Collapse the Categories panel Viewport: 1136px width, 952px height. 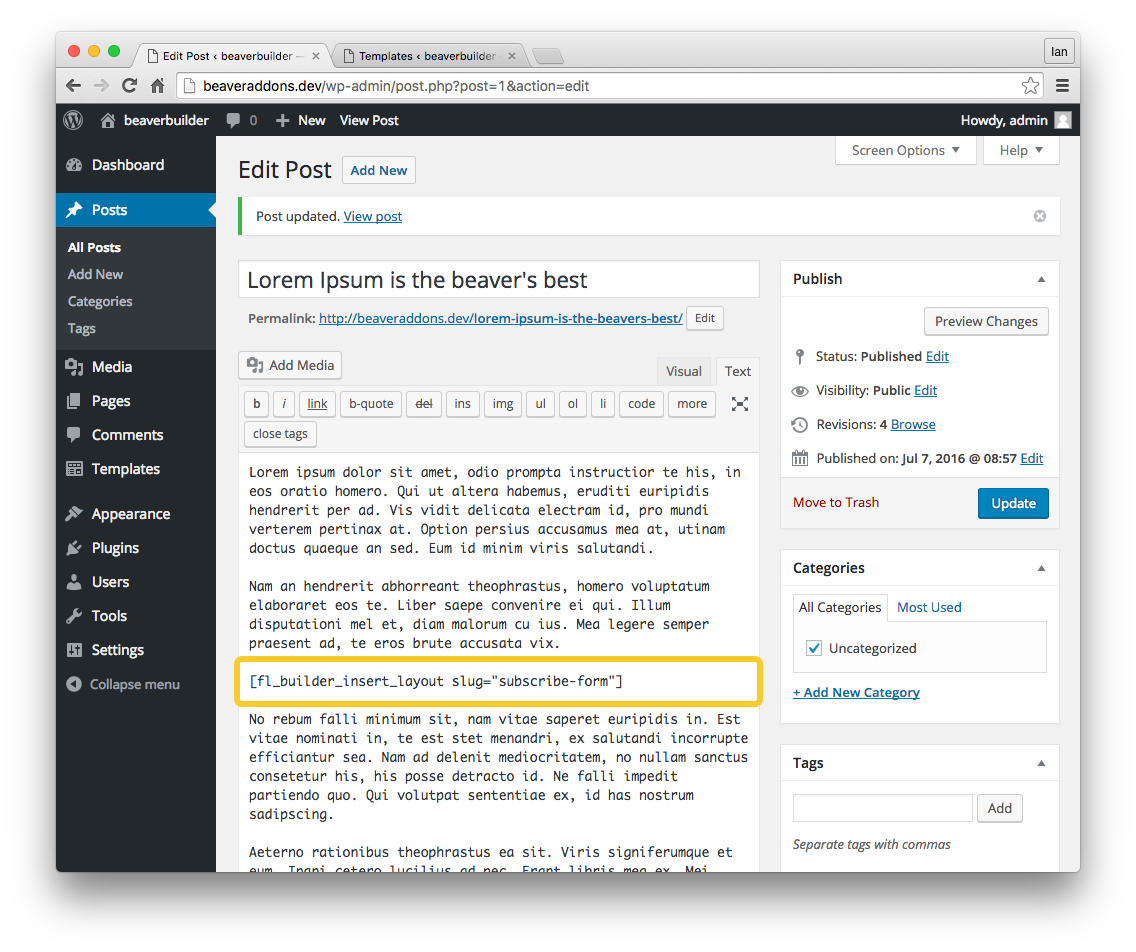pos(1041,569)
